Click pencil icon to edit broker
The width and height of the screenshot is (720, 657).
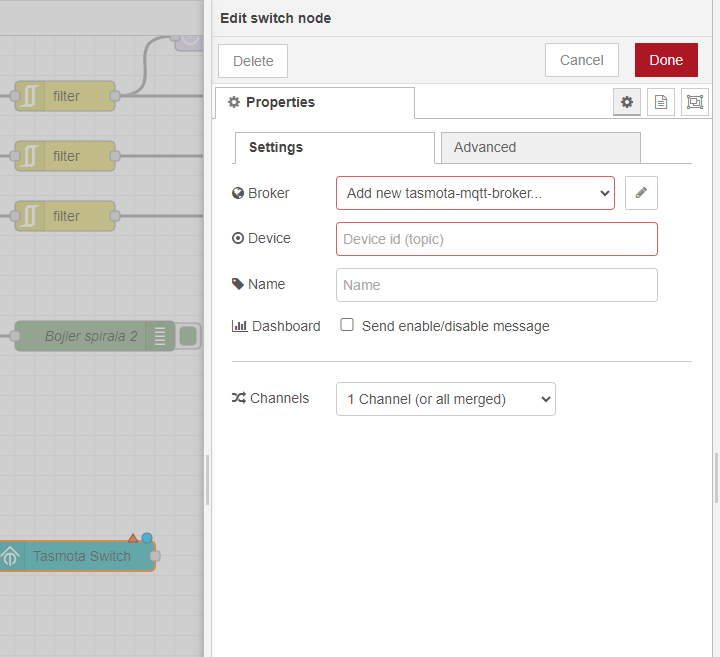641,192
